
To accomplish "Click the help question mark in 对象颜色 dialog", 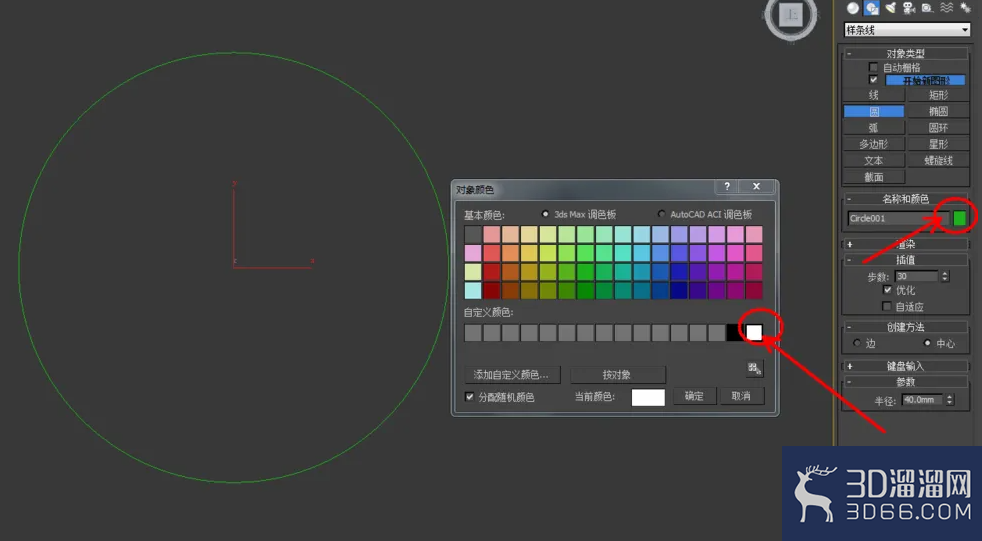I will pos(726,187).
